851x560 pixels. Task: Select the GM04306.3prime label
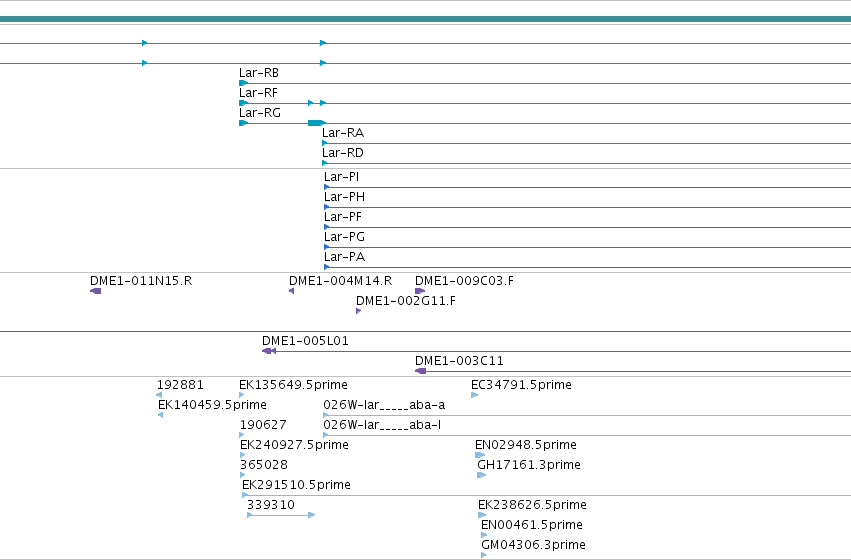pyautogui.click(x=534, y=545)
